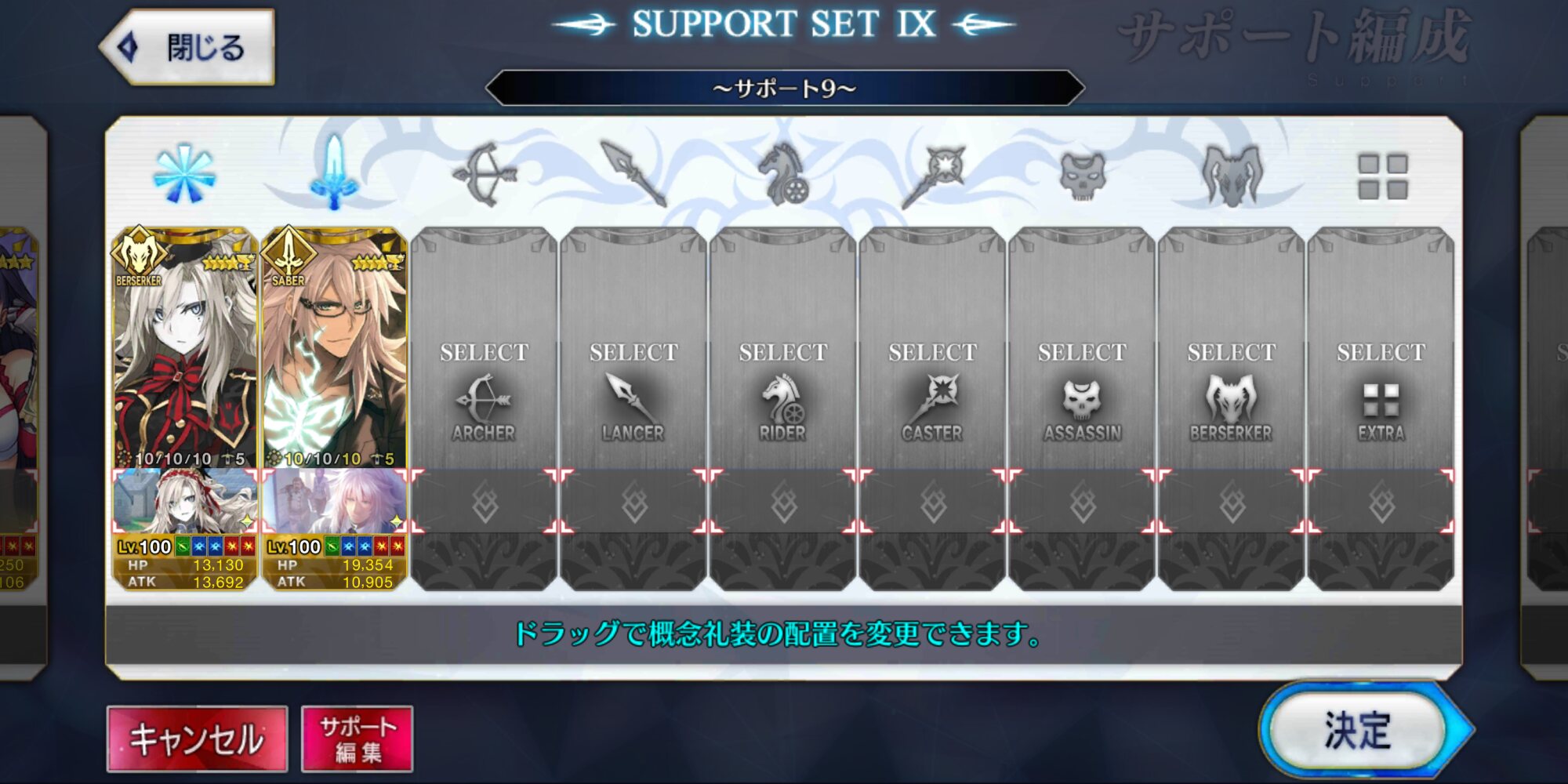Click the 閉じる close button

click(188, 47)
